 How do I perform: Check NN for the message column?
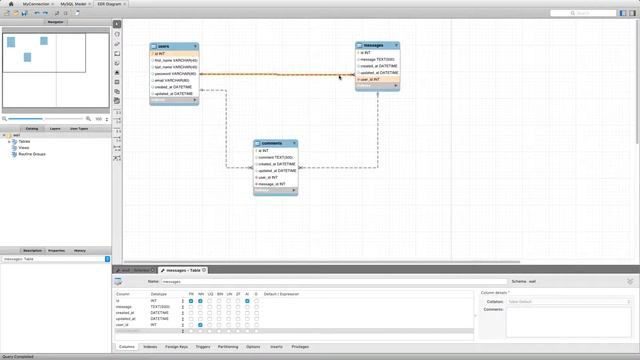point(200,307)
